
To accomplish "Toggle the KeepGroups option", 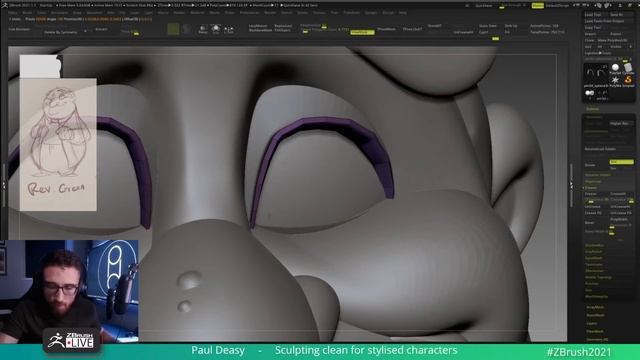I will tap(362, 32).
